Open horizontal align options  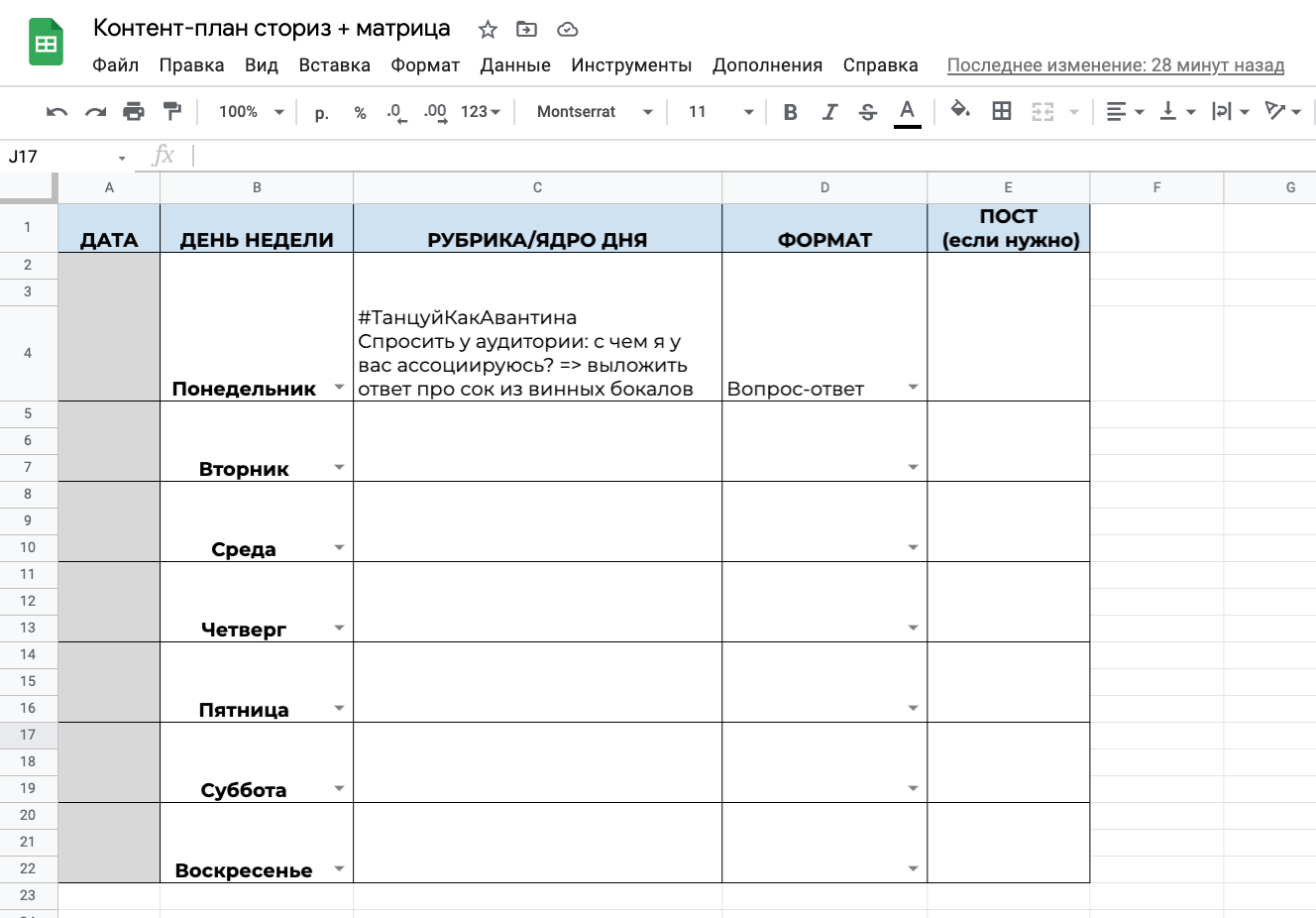coord(1125,112)
